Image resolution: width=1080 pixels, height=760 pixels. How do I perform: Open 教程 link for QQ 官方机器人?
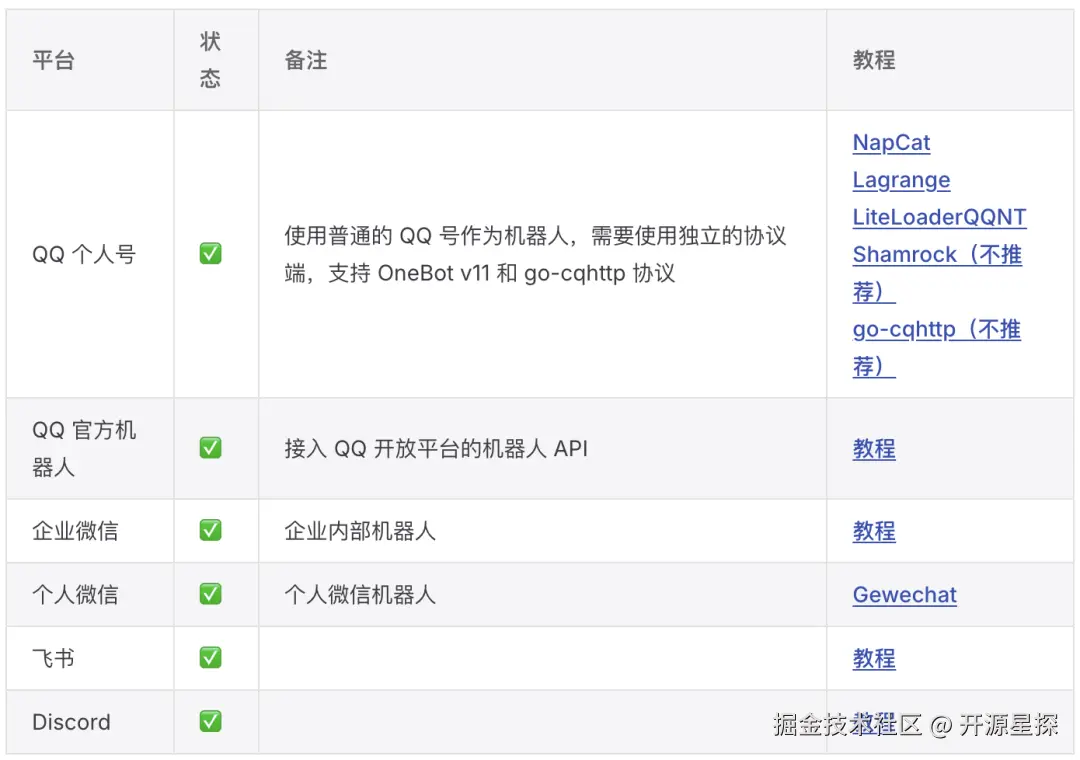(x=874, y=449)
